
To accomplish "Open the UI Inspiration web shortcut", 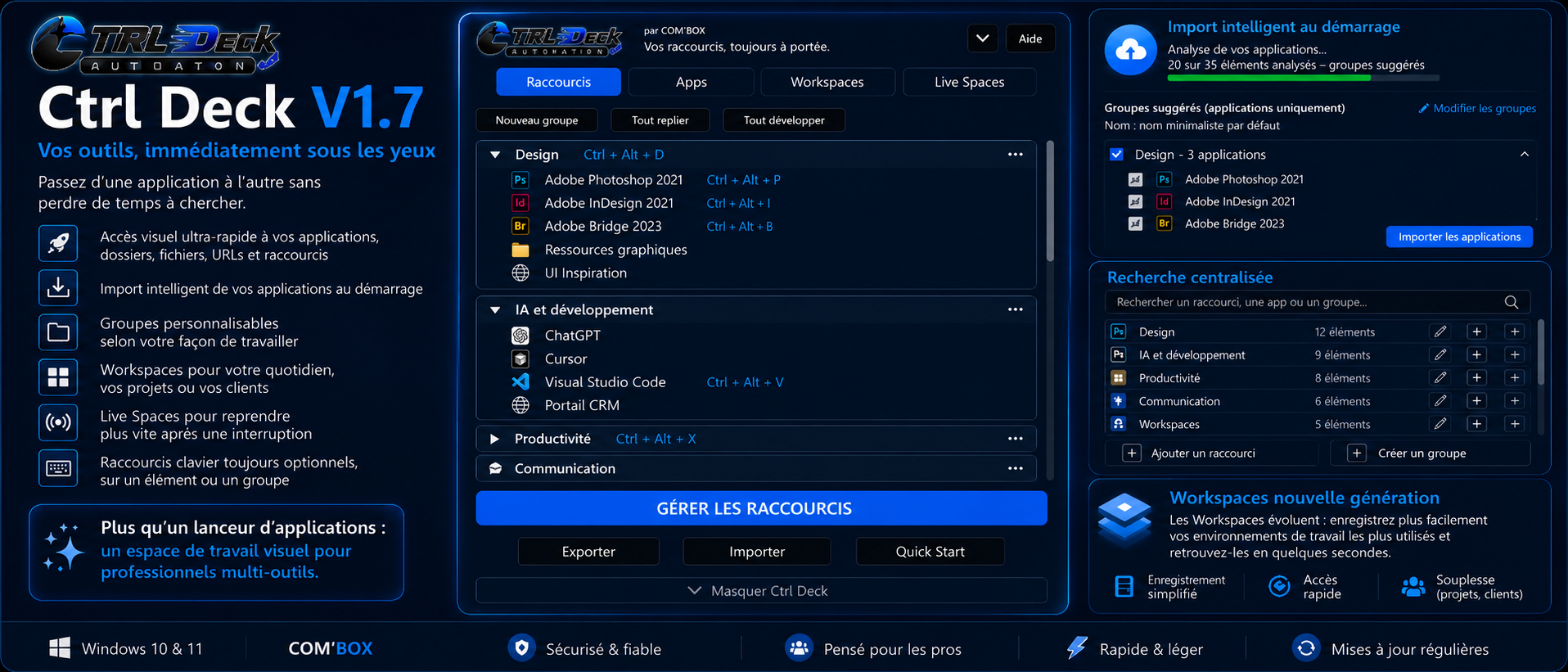I will pos(585,273).
